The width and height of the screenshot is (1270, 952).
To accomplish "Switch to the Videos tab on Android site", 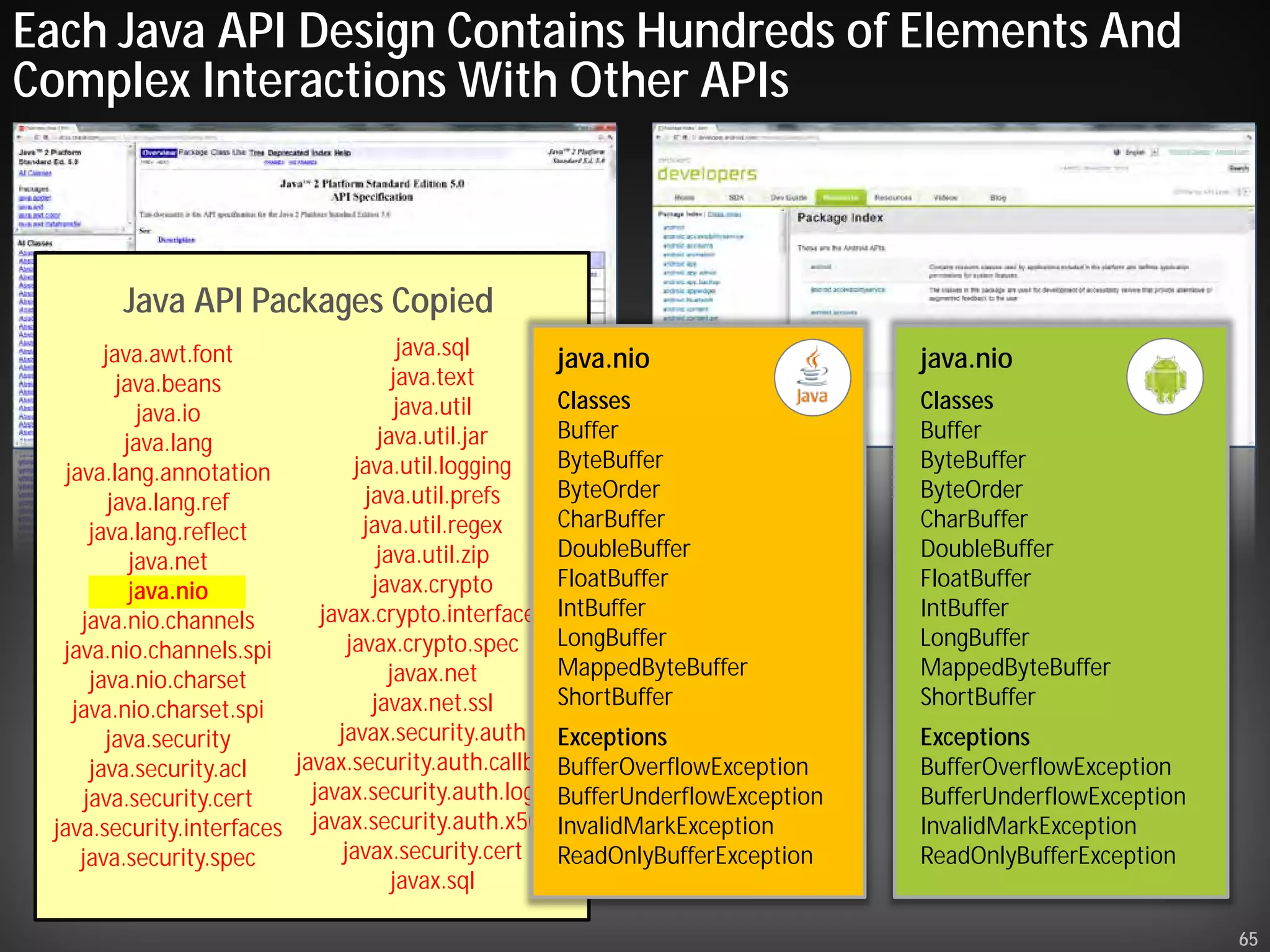I will click(945, 198).
